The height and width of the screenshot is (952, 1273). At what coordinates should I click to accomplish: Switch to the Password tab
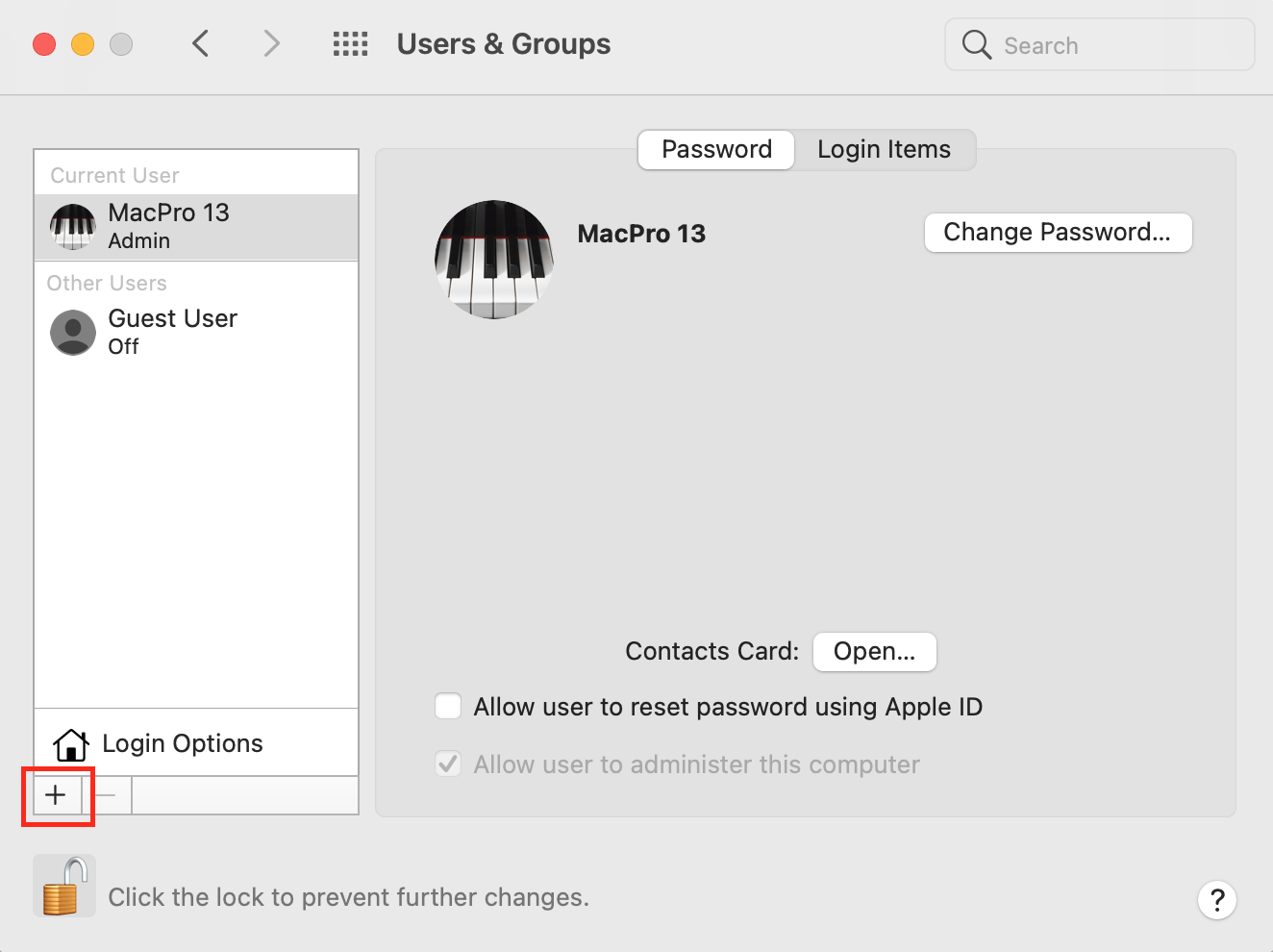coord(716,150)
